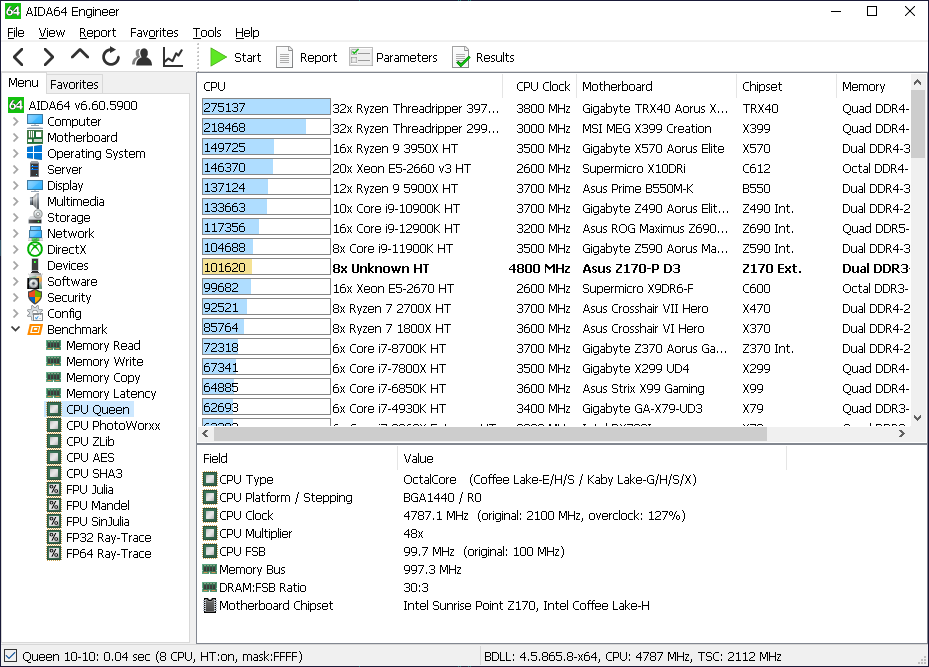929x667 pixels.
Task: Click the orange Benchmark icon
Action: click(35, 329)
